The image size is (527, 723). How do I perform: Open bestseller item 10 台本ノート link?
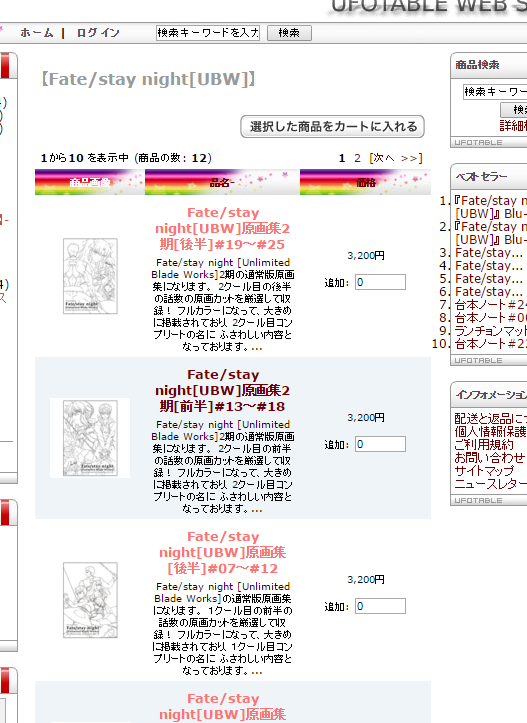click(491, 344)
